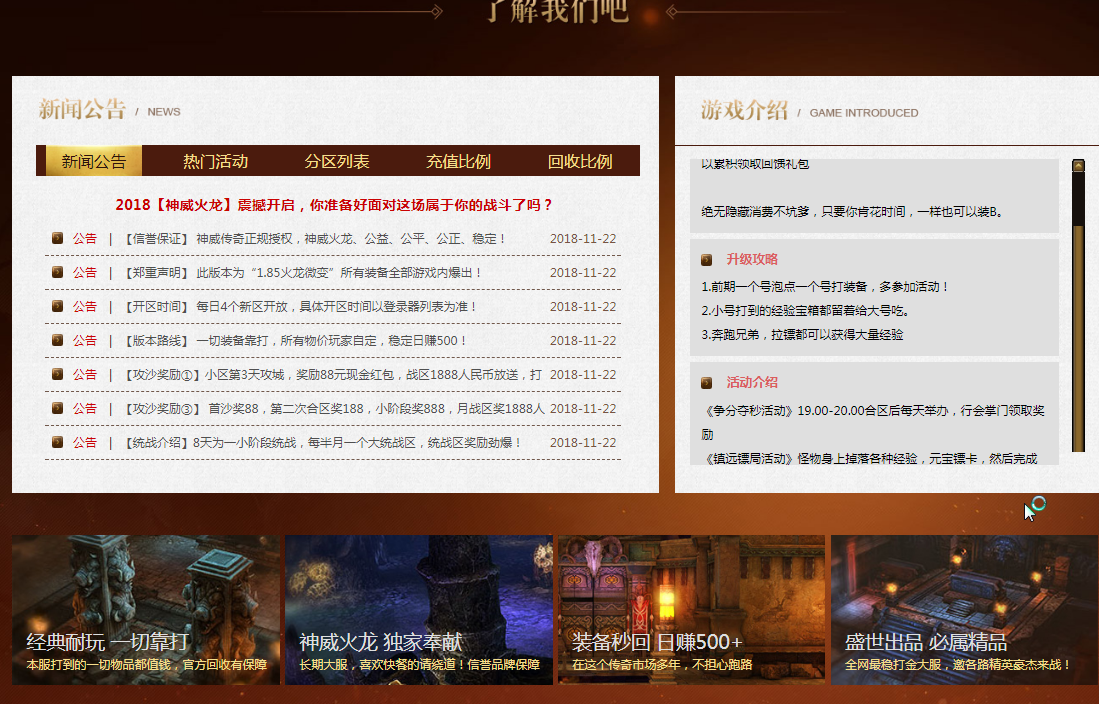Open the 装备秒回 日赚500+ banner
This screenshot has width=1099, height=704.
(x=691, y=610)
